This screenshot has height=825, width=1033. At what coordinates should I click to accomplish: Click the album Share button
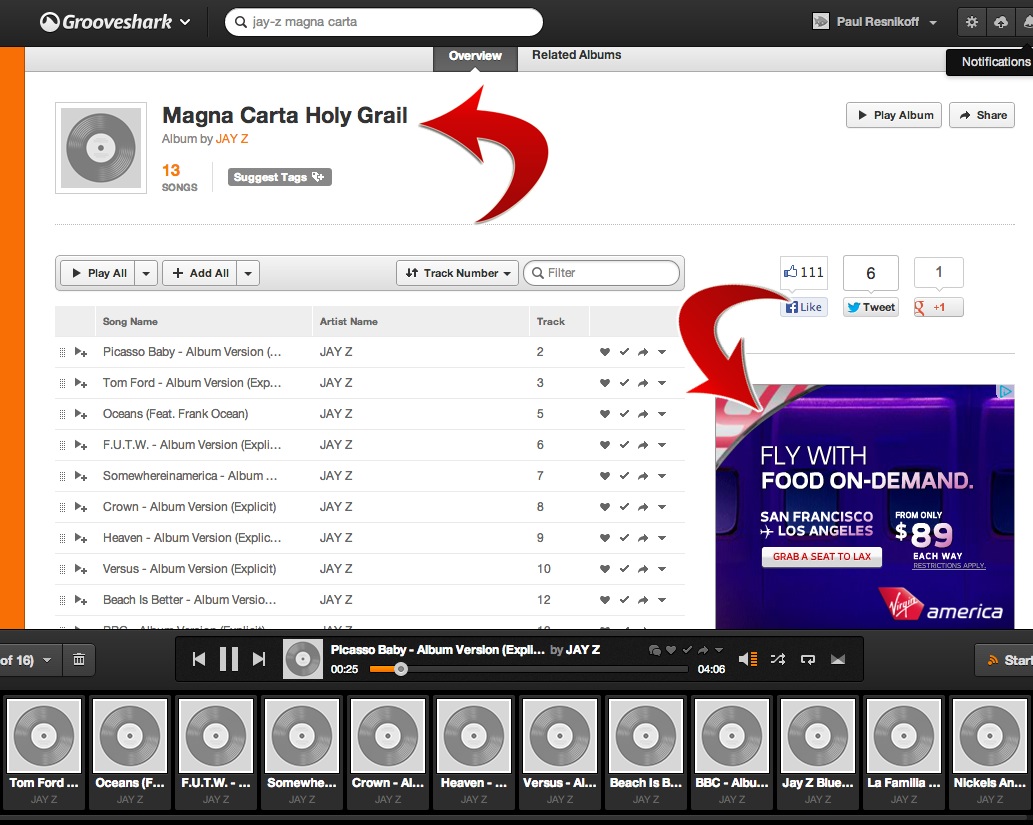pos(982,115)
